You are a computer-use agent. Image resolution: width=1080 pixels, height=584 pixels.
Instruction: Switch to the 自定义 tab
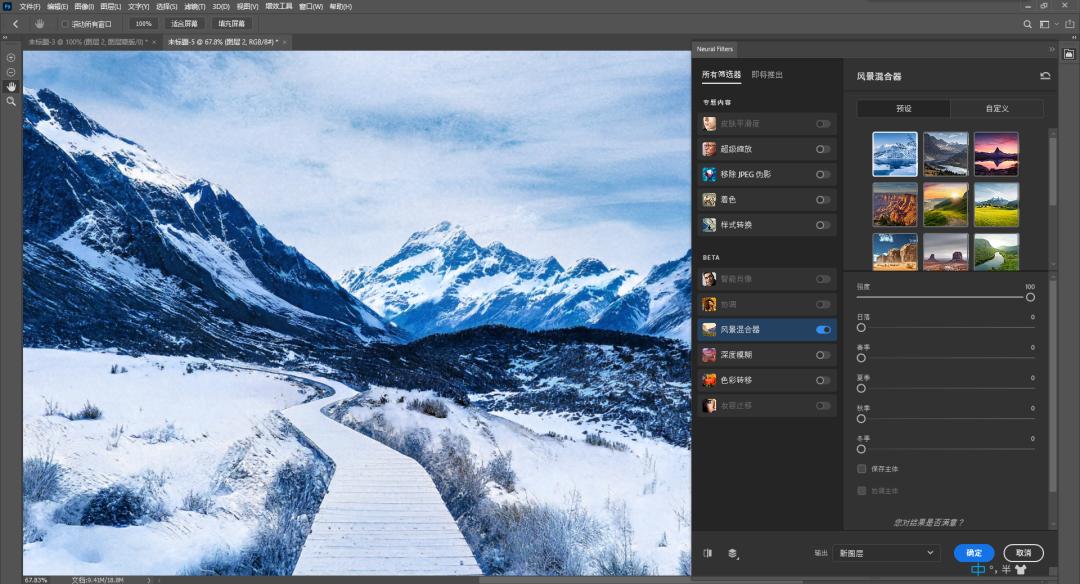click(x=996, y=108)
